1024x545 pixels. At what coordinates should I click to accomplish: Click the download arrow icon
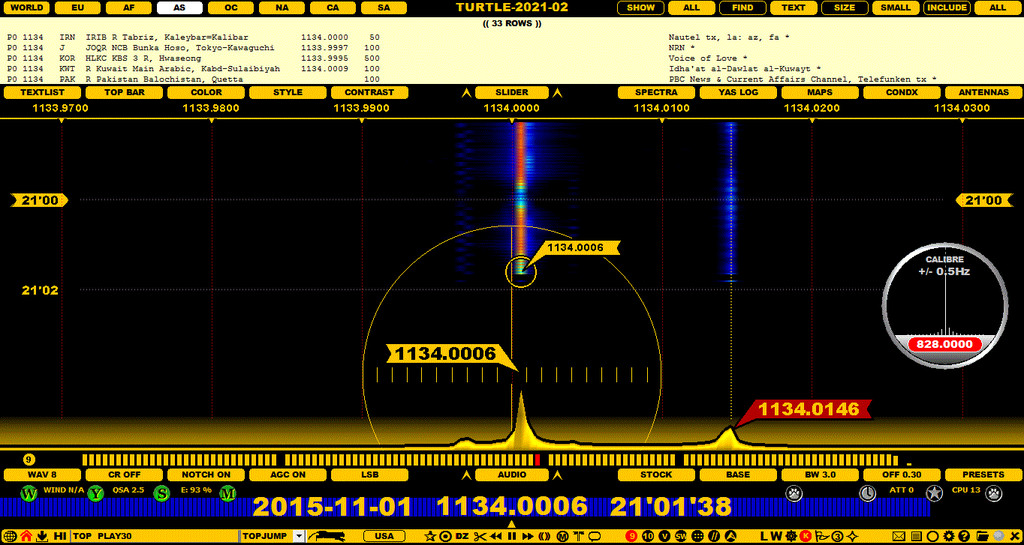click(x=43, y=536)
